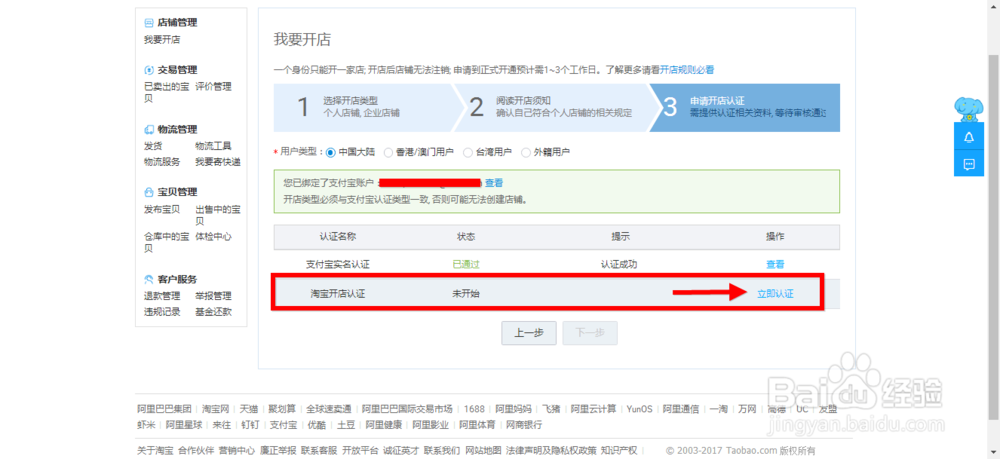
Task: Open 出售中的宝贝 in the sidebar
Action: pos(218,215)
